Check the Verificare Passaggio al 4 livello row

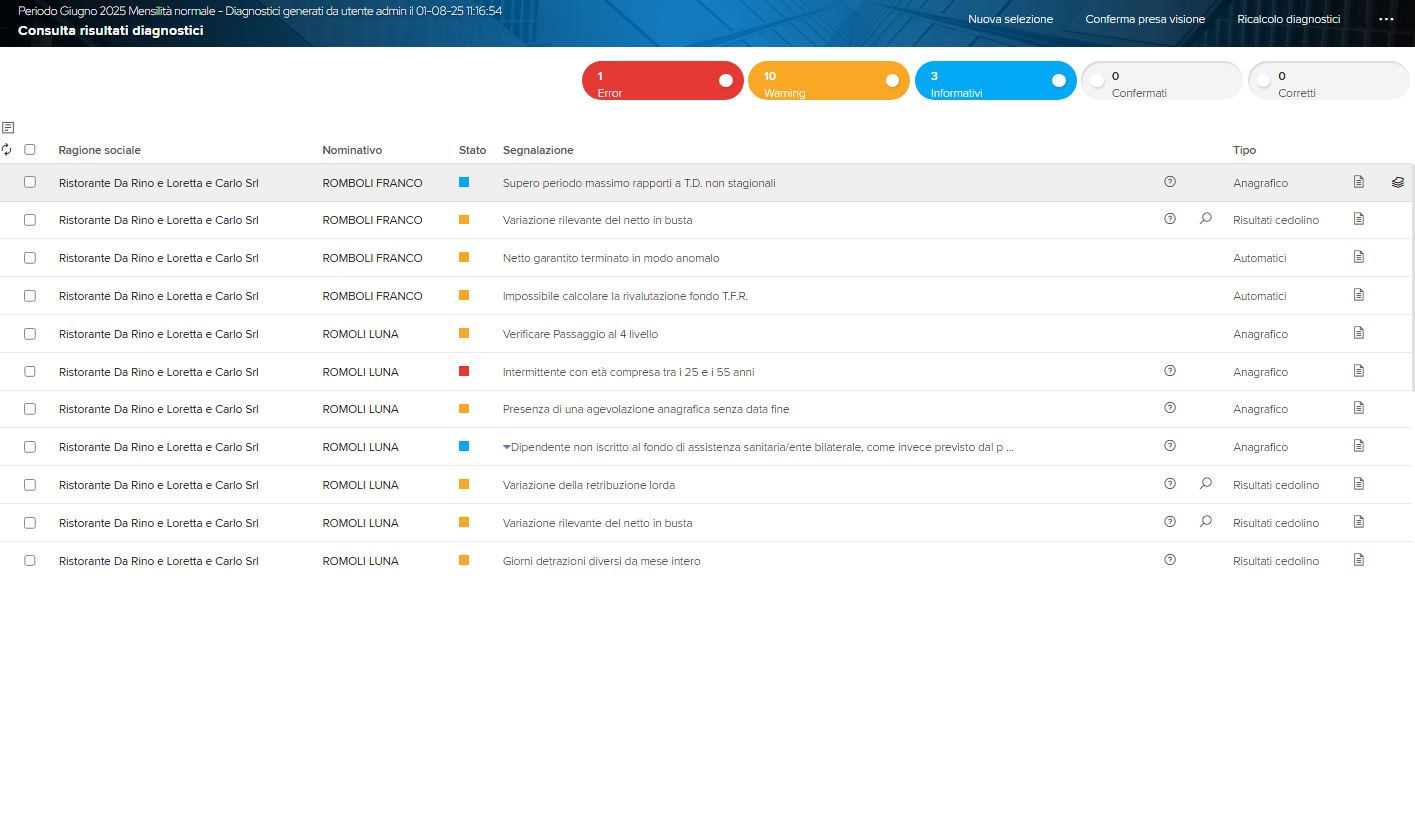(30, 333)
